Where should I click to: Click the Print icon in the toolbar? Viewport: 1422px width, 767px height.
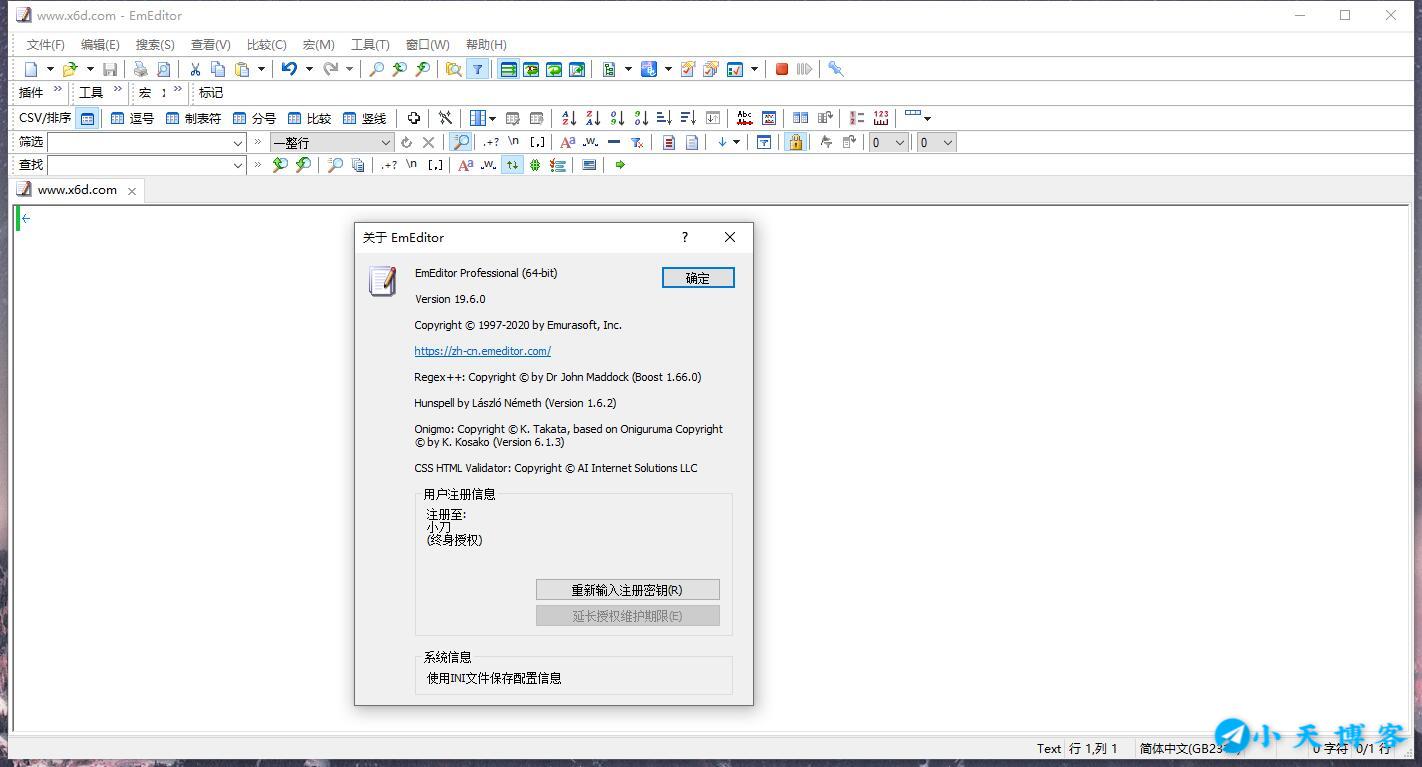(140, 69)
